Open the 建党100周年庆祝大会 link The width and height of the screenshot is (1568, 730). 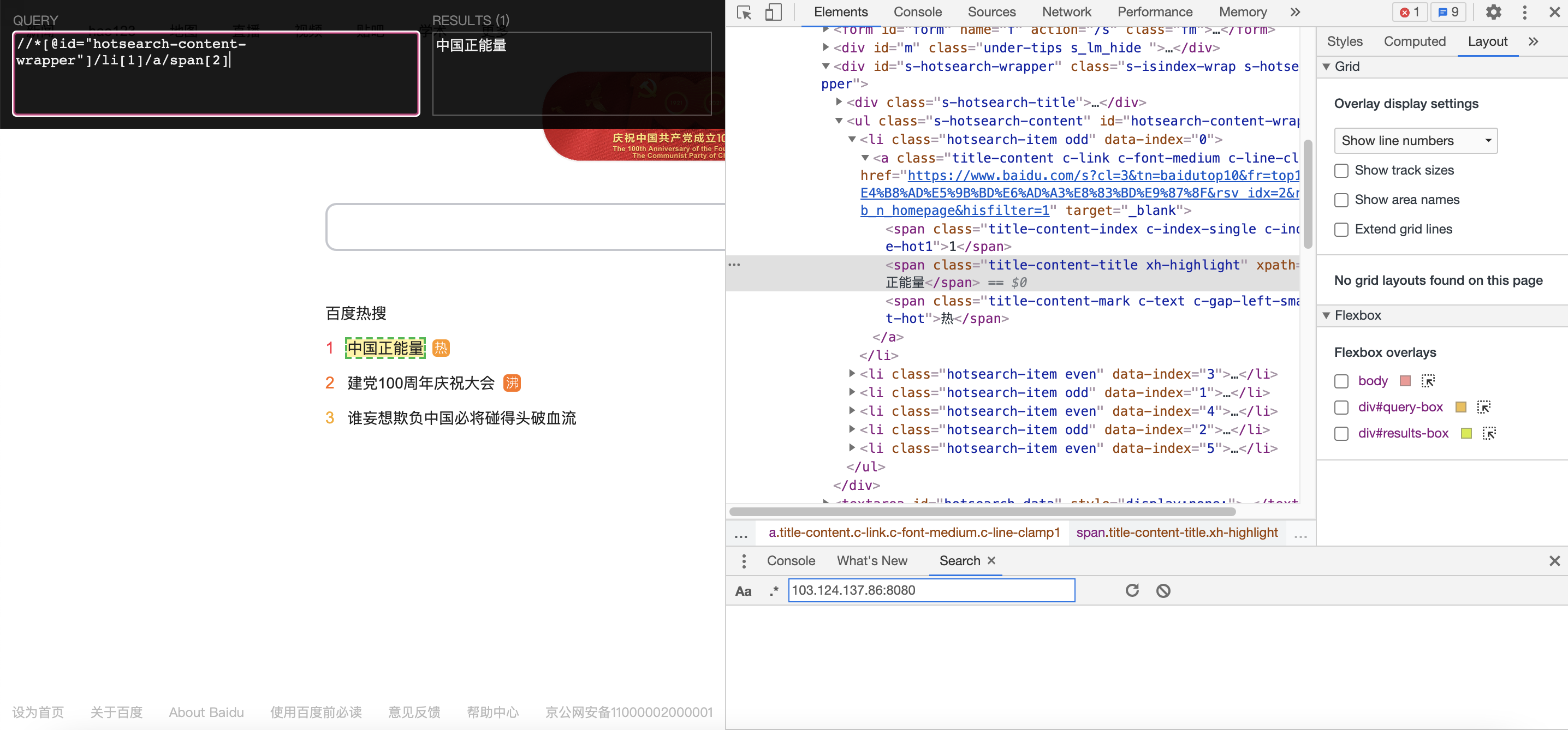(x=421, y=383)
